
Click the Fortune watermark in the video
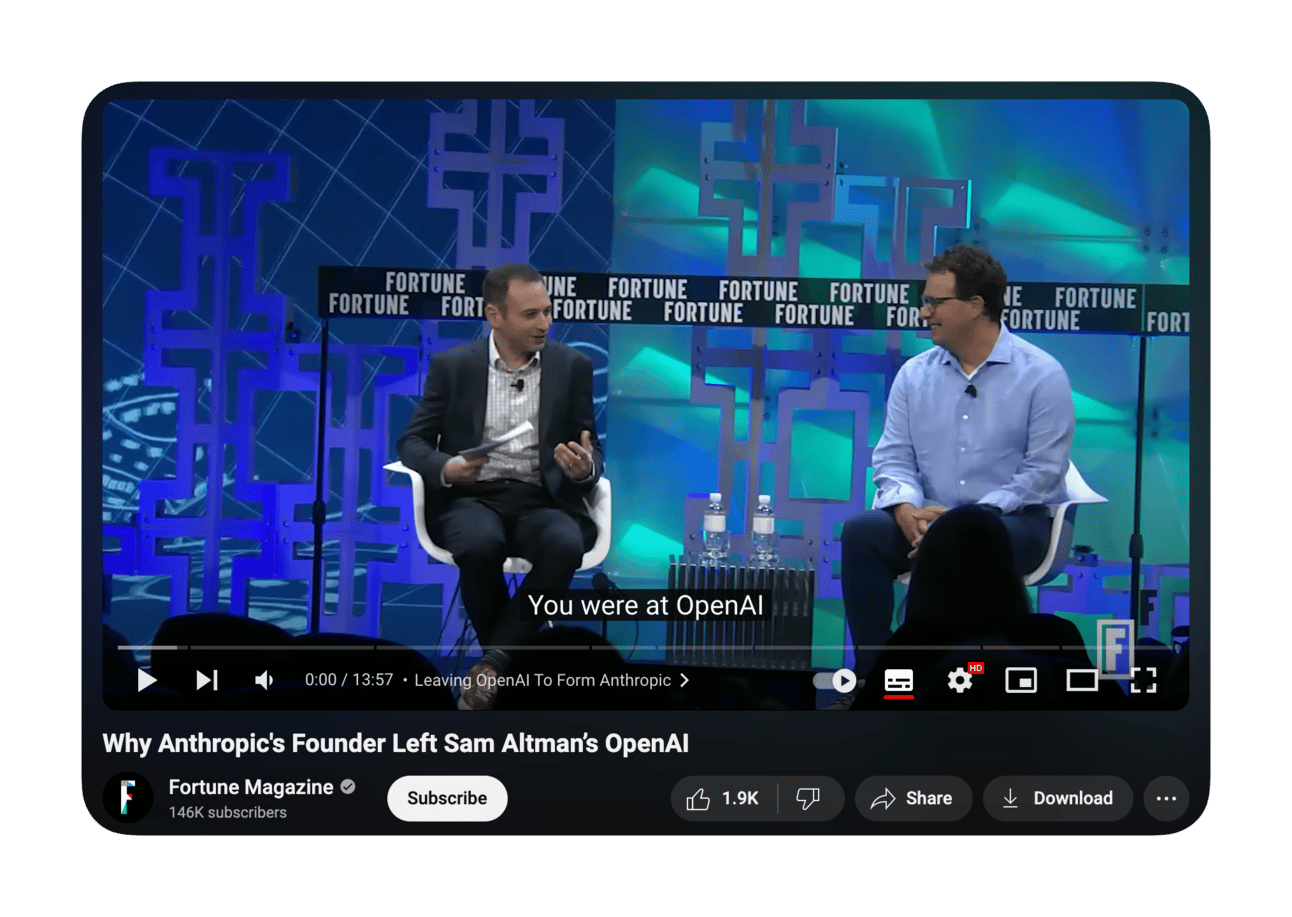click(x=1115, y=649)
